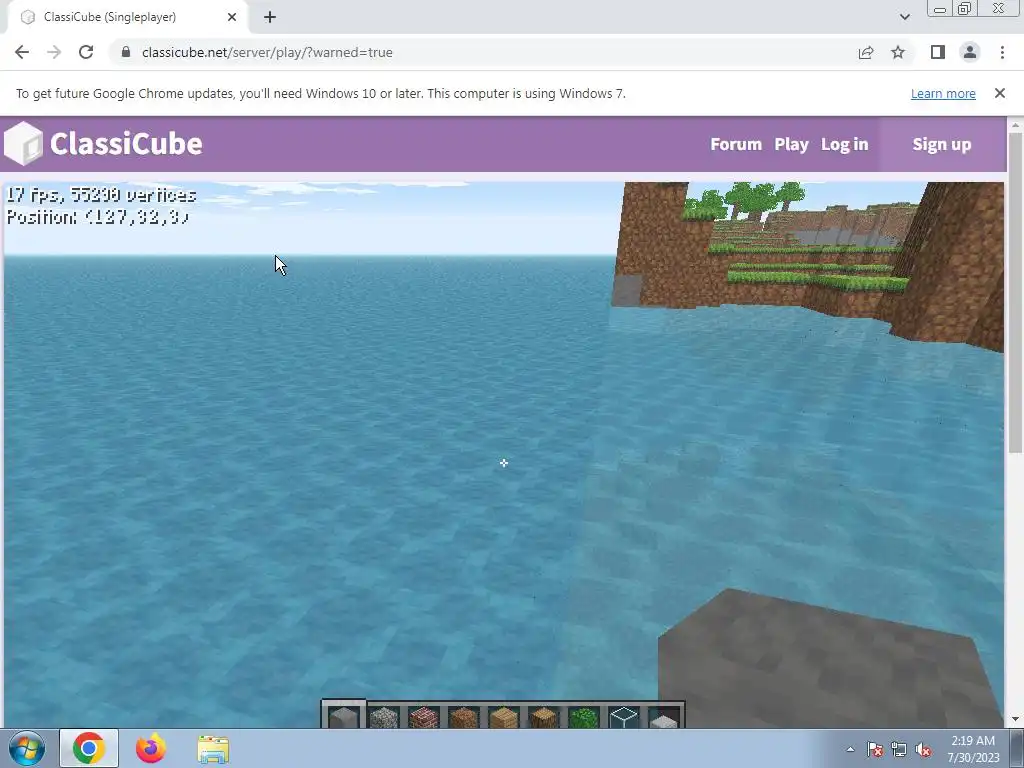
Task: Click muted volume tray icon
Action: 923,750
